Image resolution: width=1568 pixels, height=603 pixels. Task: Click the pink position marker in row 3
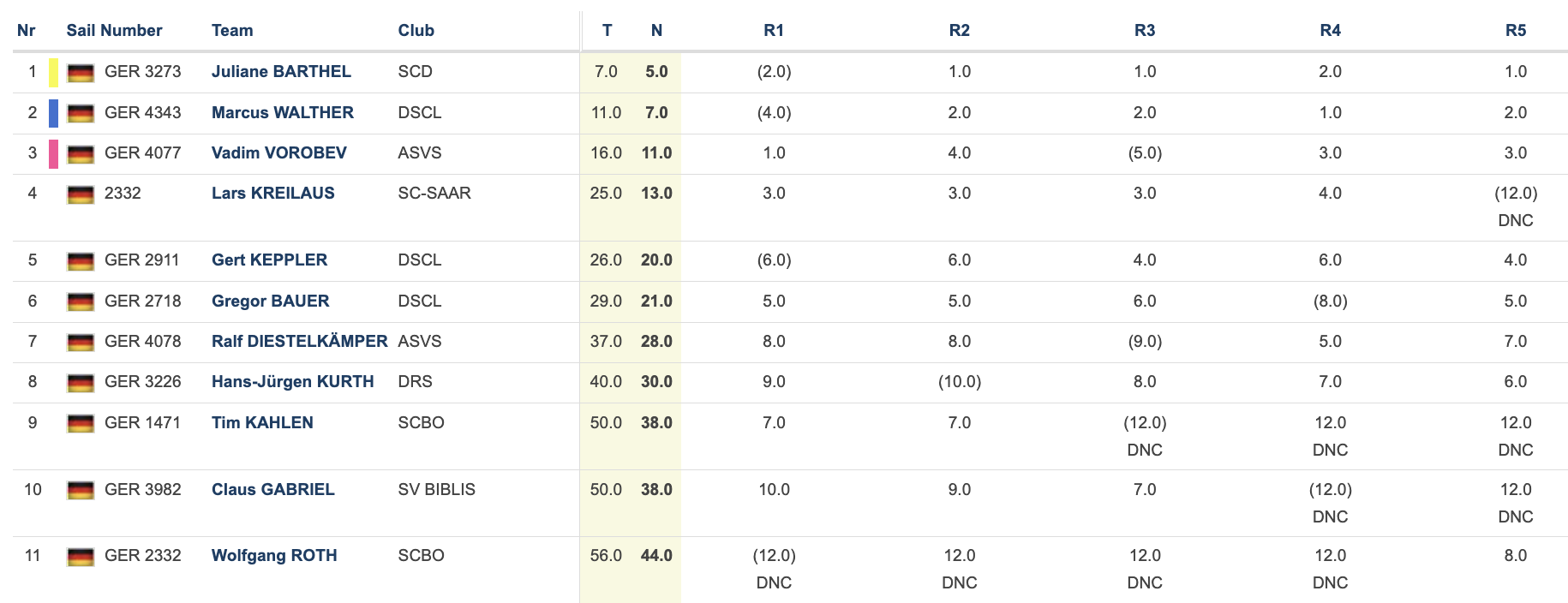[53, 154]
